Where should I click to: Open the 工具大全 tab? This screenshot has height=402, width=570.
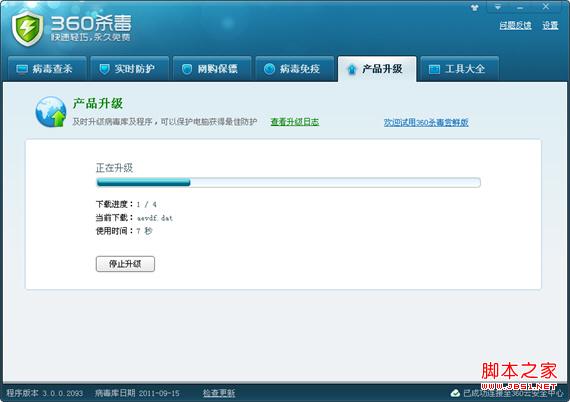tap(459, 69)
